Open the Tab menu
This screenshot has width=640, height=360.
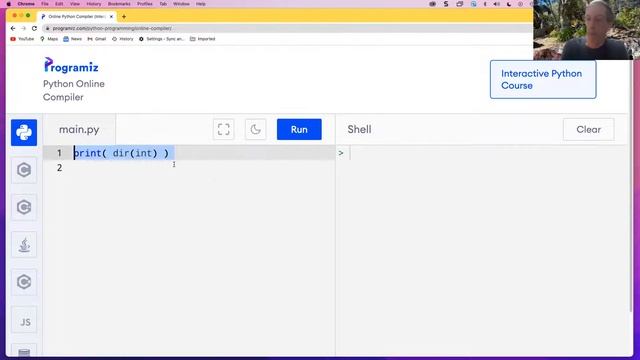point(163,4)
